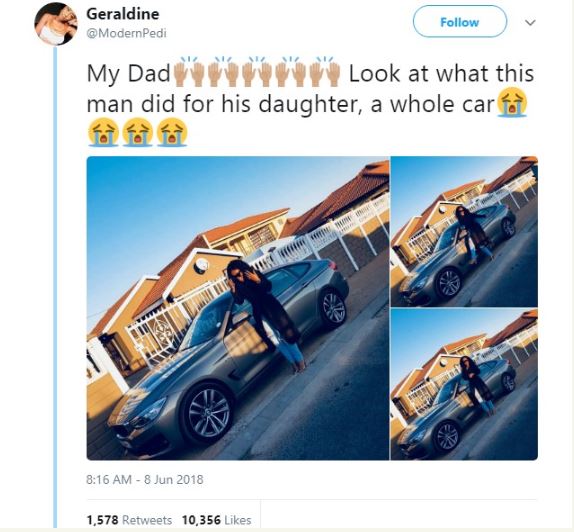The height and width of the screenshot is (532, 574).
Task: Click crying emoji after 'a whole car'
Action: pos(512,103)
